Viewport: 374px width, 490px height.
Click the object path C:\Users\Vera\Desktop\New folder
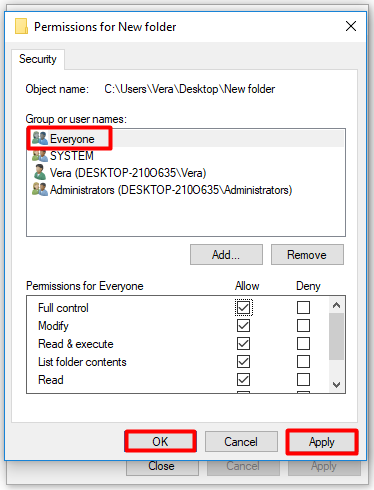(189, 89)
